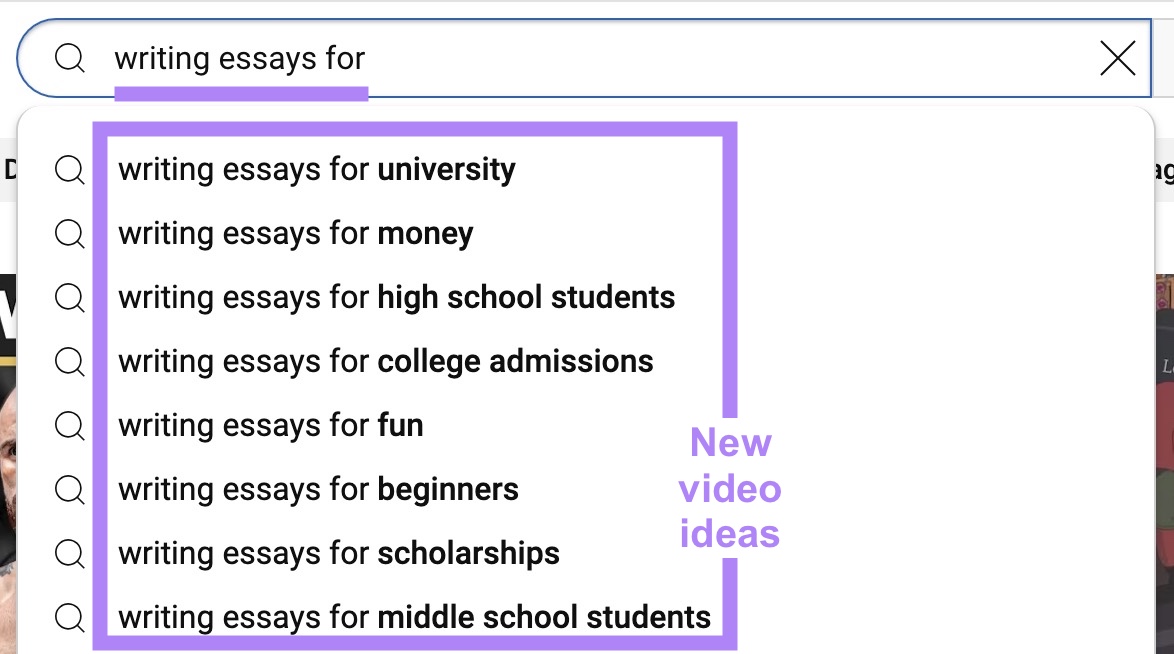Click the search icon beside "writing essays for beginners"

click(69, 489)
